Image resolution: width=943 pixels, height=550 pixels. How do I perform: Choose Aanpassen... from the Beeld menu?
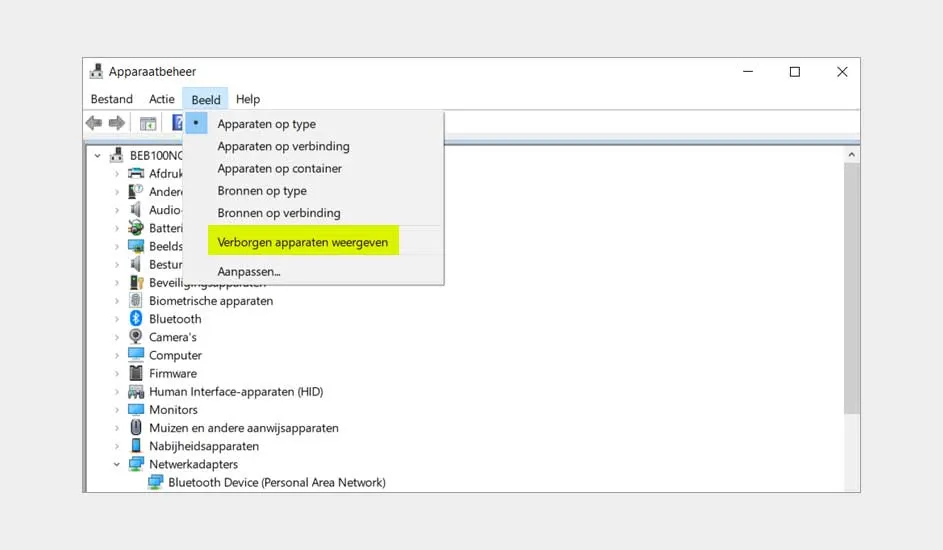coord(249,271)
